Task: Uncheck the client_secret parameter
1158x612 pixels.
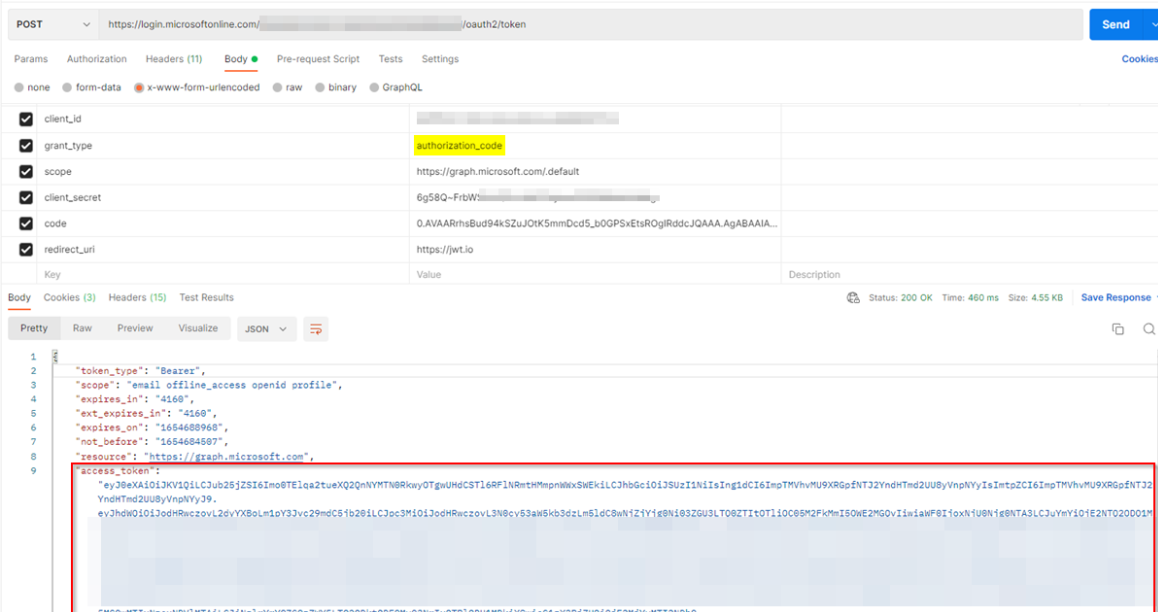Action: [x=26, y=197]
